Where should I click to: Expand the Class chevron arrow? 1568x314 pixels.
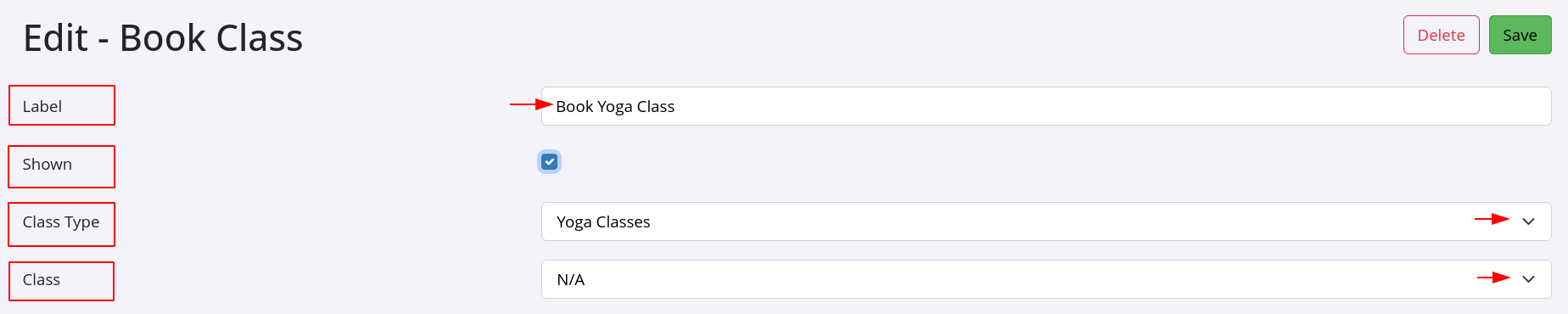[x=1528, y=279]
